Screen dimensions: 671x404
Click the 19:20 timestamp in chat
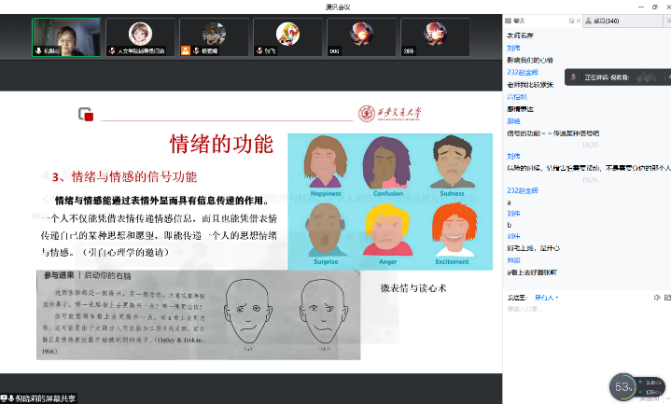590,145
